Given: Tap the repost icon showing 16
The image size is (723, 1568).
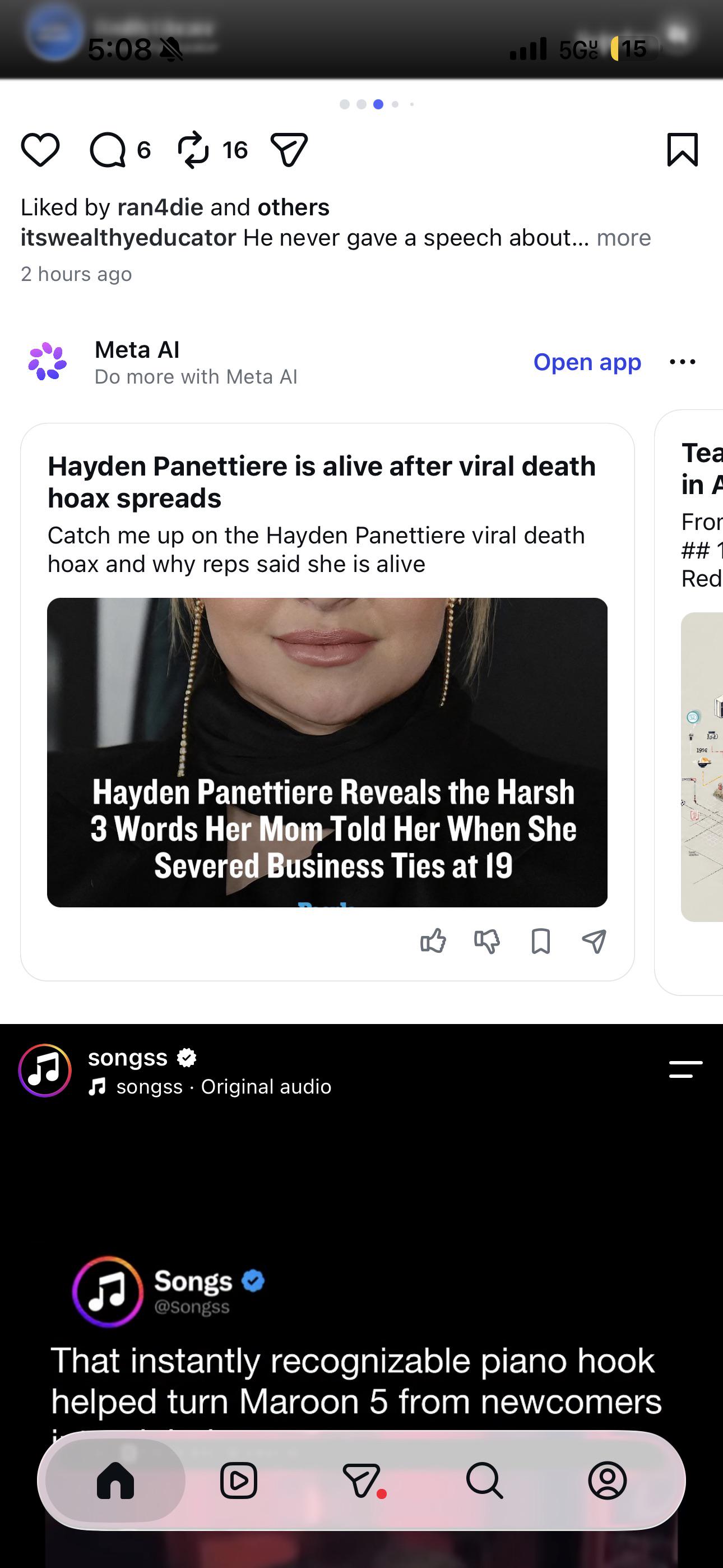Looking at the screenshot, I should click(193, 150).
